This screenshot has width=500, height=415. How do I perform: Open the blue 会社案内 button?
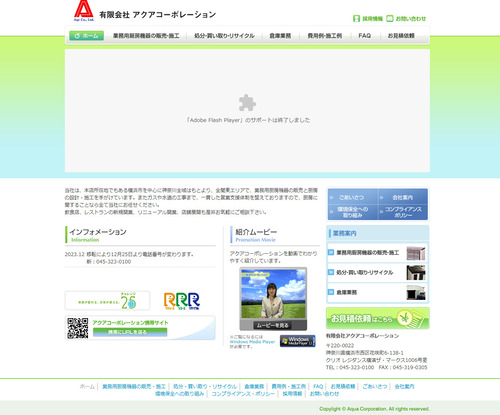click(x=403, y=197)
